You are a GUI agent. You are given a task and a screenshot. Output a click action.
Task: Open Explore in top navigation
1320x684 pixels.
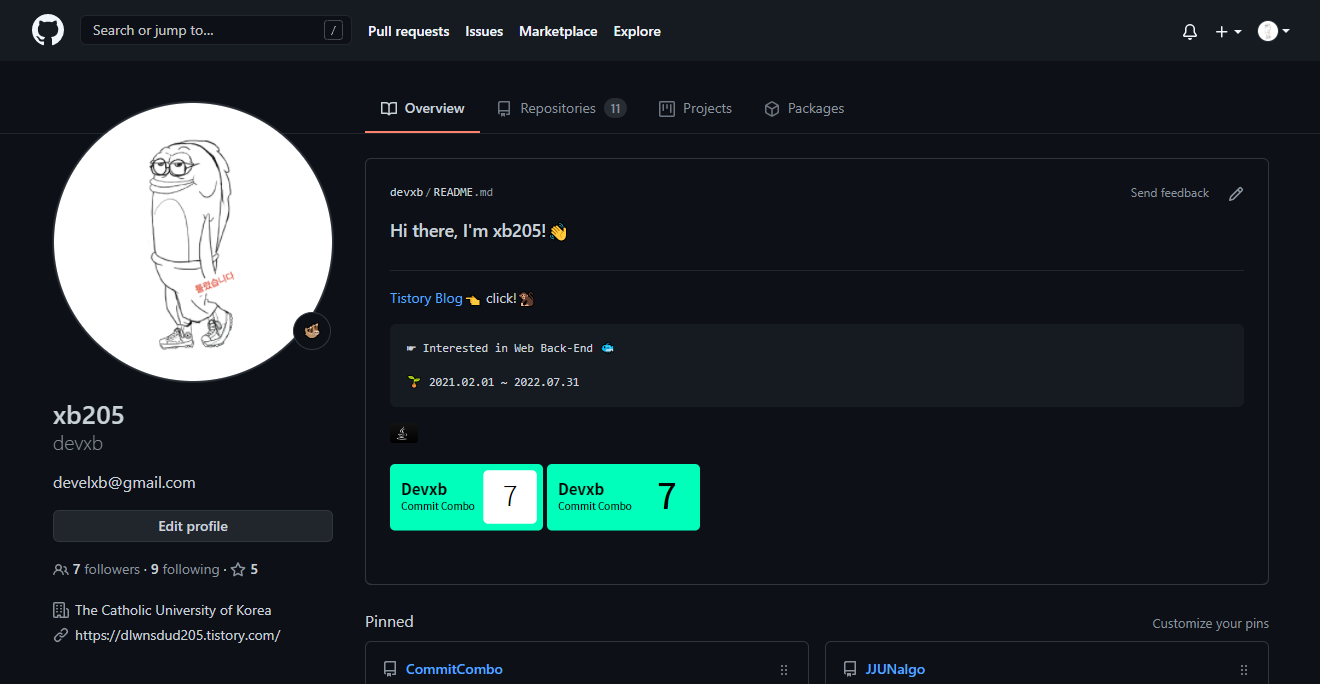[x=637, y=31]
